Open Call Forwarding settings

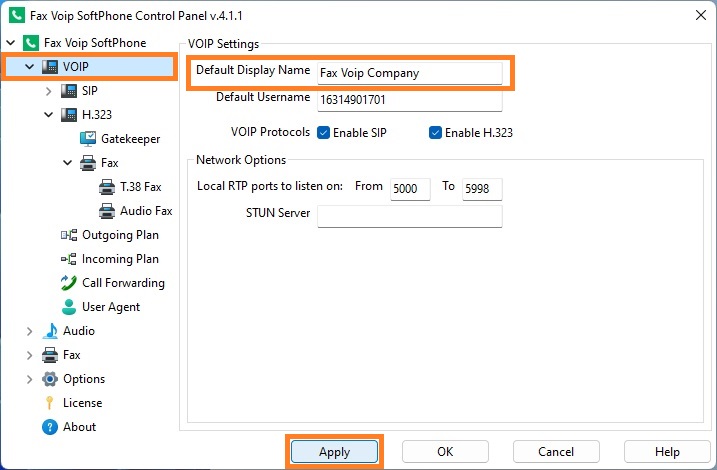pos(123,283)
